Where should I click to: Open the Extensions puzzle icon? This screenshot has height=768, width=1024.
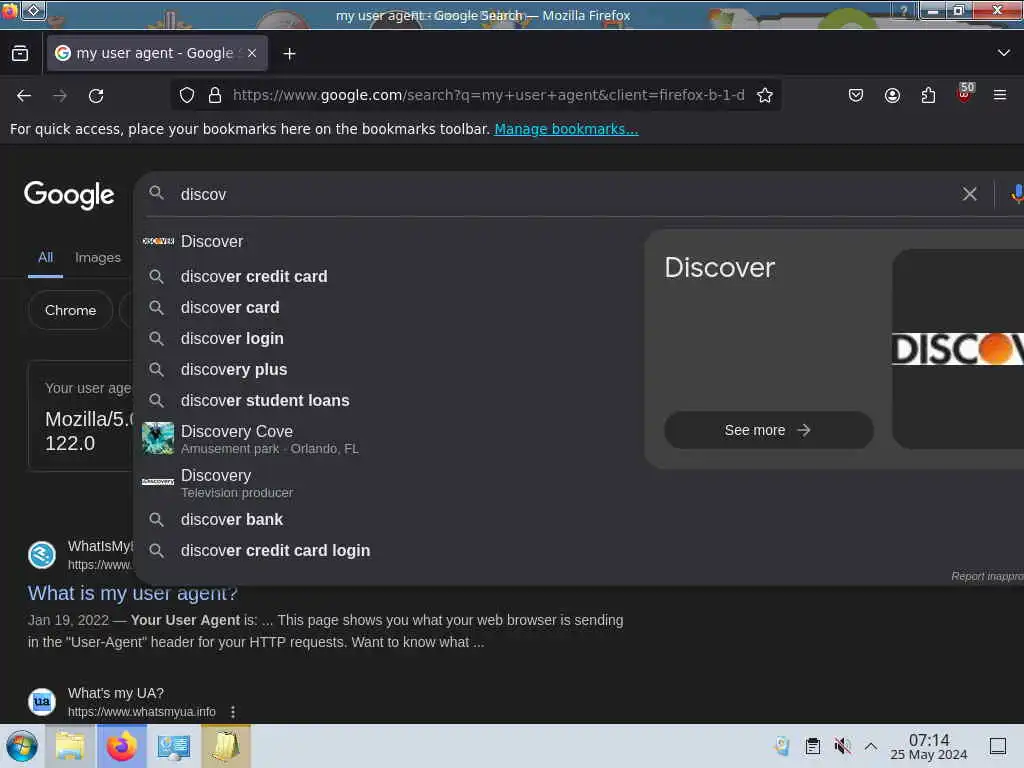pos(928,95)
